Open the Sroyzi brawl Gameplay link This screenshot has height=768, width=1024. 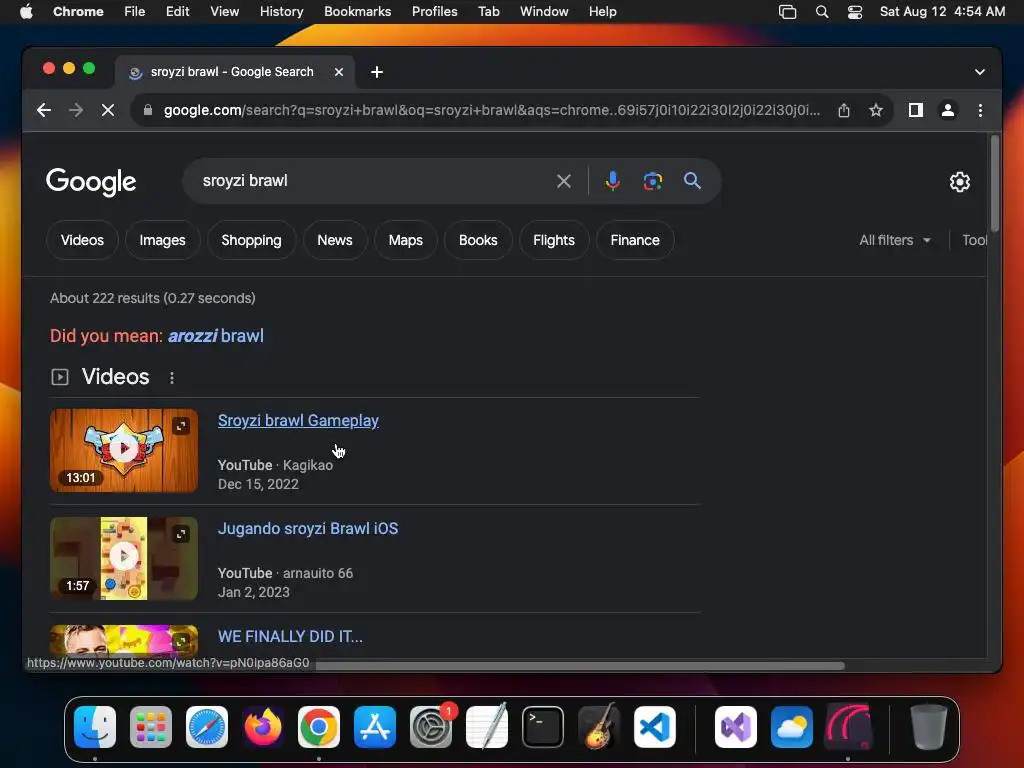tap(298, 421)
